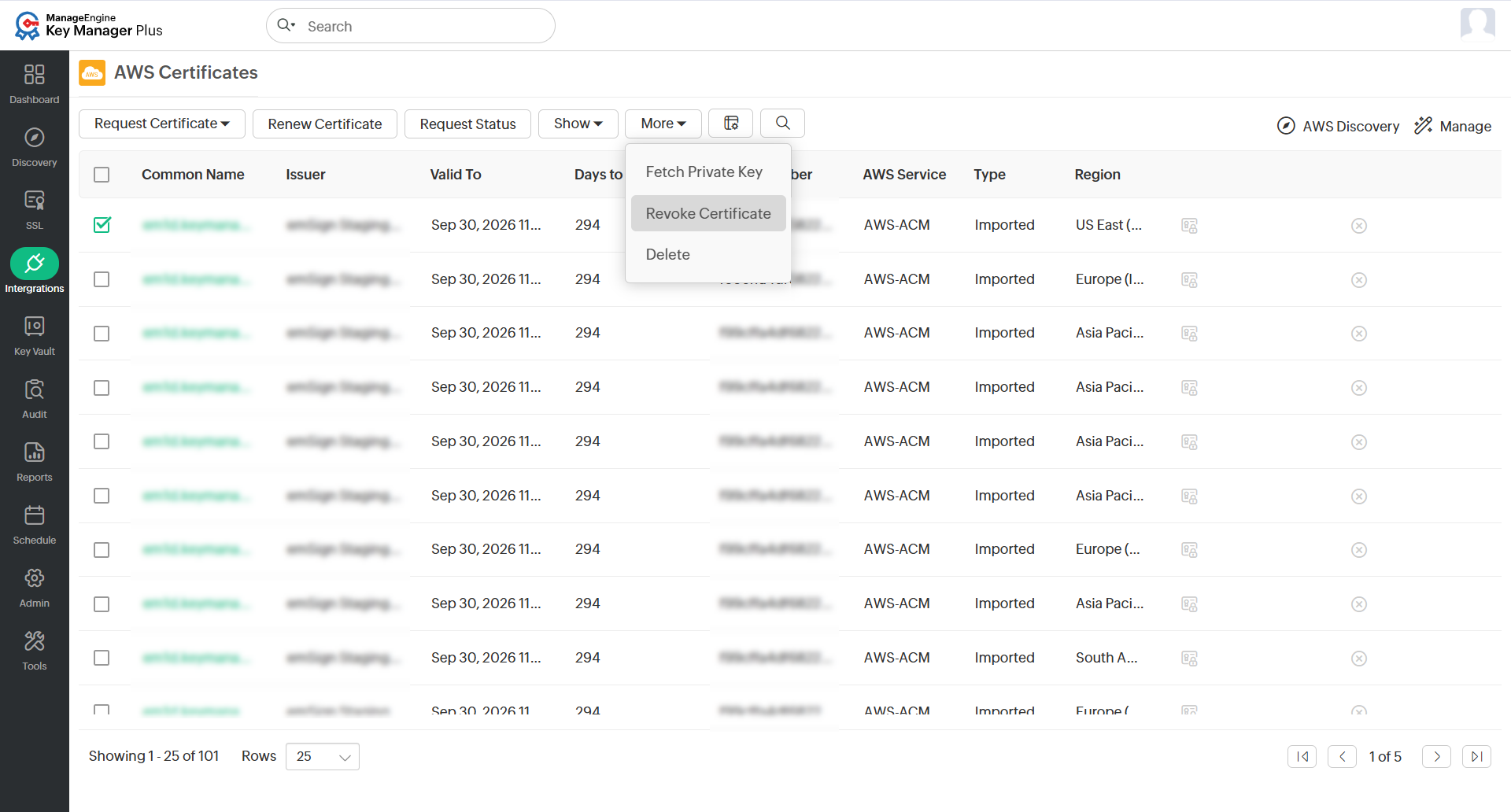
Task: Open the Tools sidebar icon
Action: coord(35,640)
